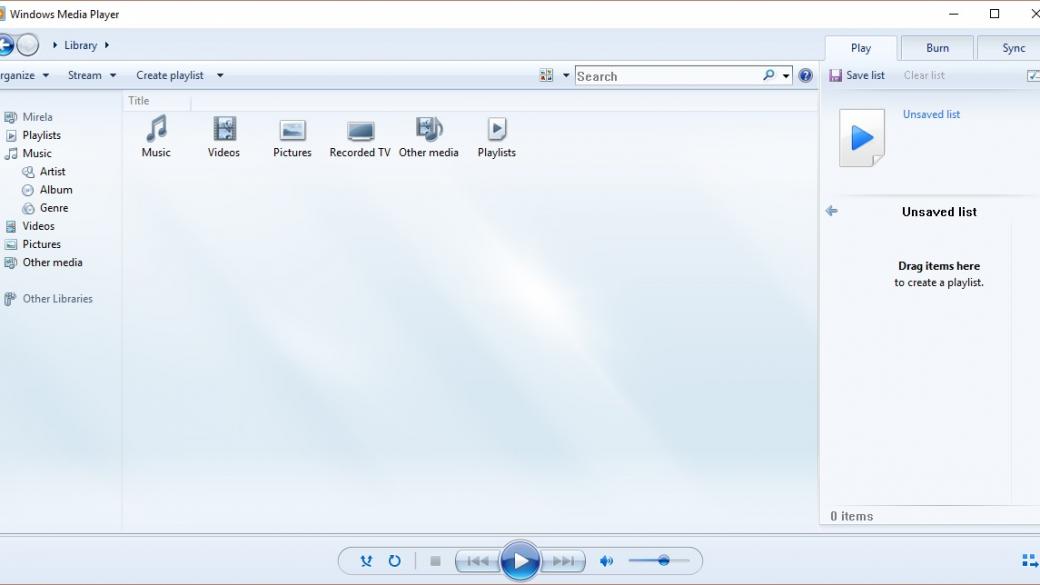Viewport: 1040px width, 585px height.
Task: Click the Help question mark icon
Action: coord(805,76)
